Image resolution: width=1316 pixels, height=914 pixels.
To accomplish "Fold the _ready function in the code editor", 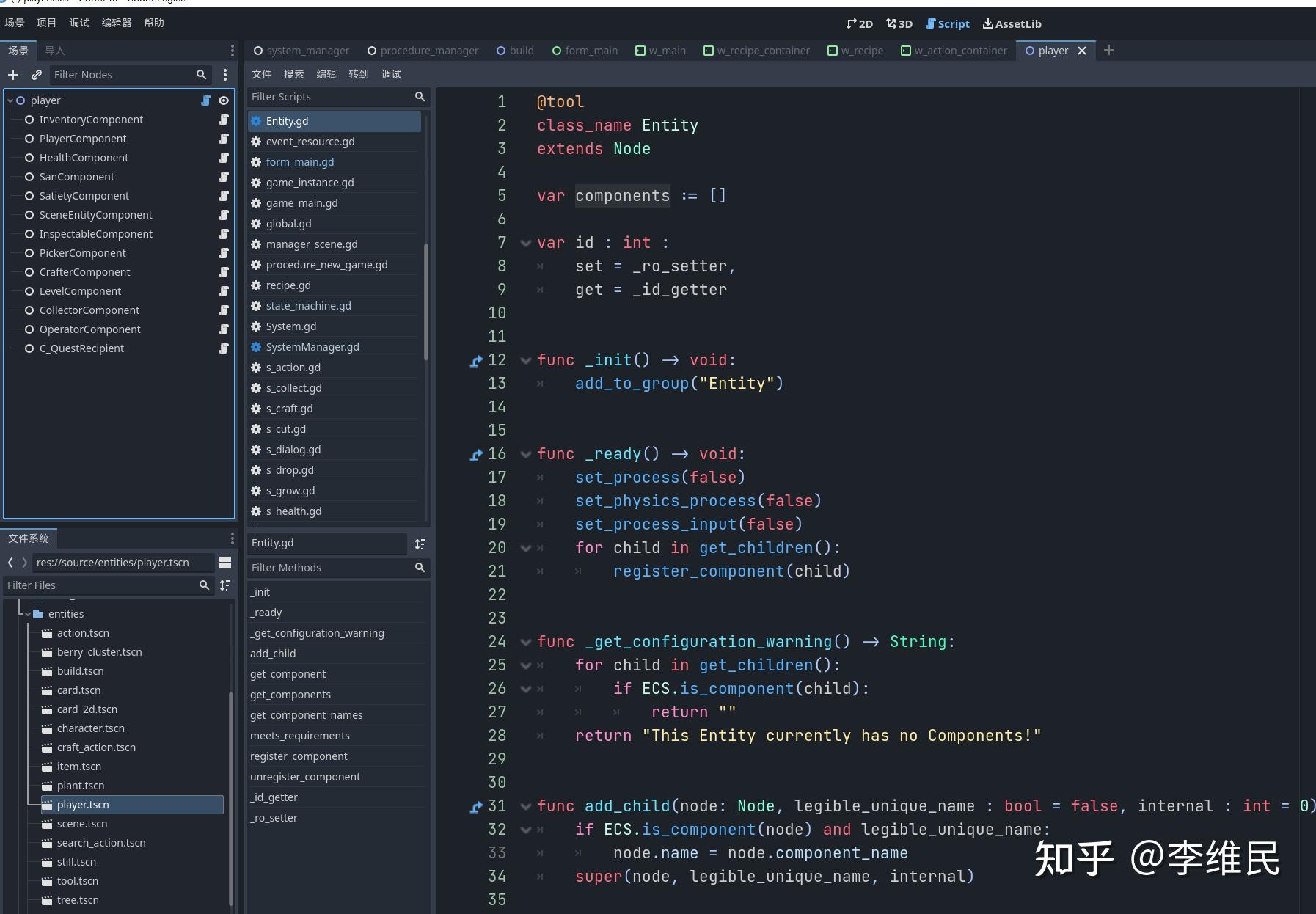I will pyautogui.click(x=525, y=454).
